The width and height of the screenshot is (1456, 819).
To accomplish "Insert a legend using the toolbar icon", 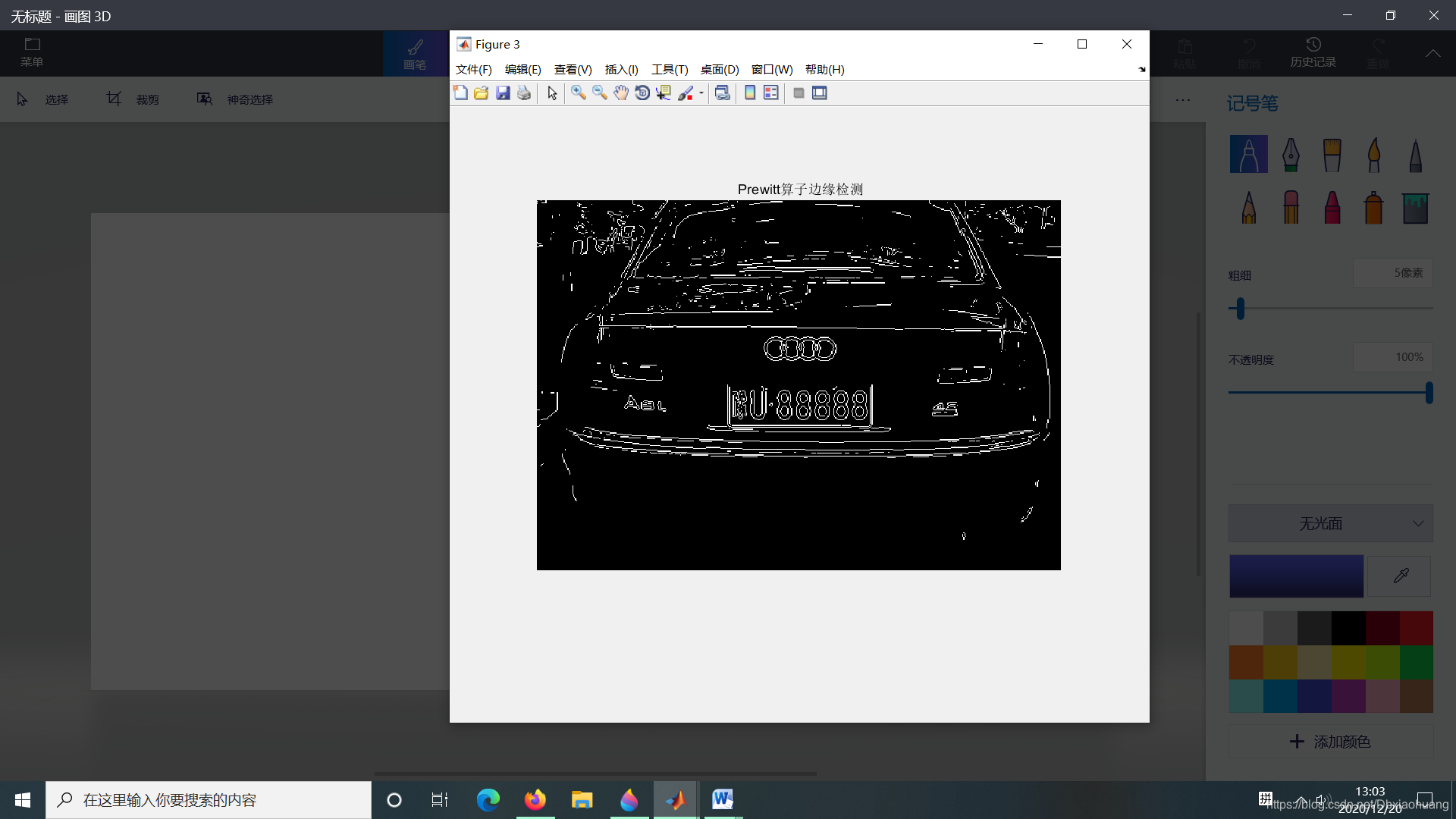I will pyautogui.click(x=770, y=93).
